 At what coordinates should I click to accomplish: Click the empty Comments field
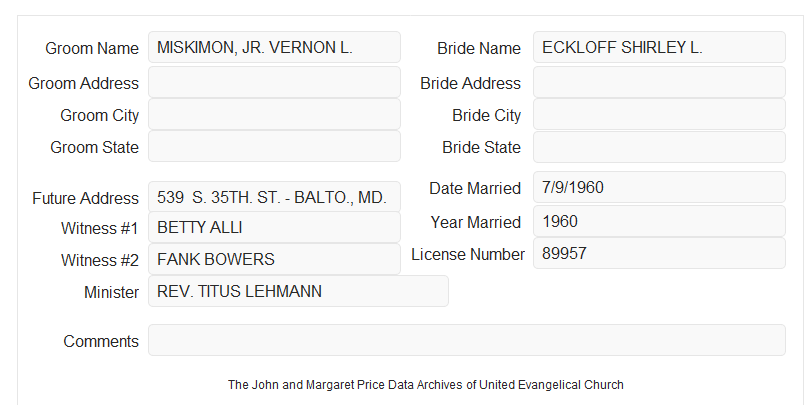pyautogui.click(x=467, y=340)
